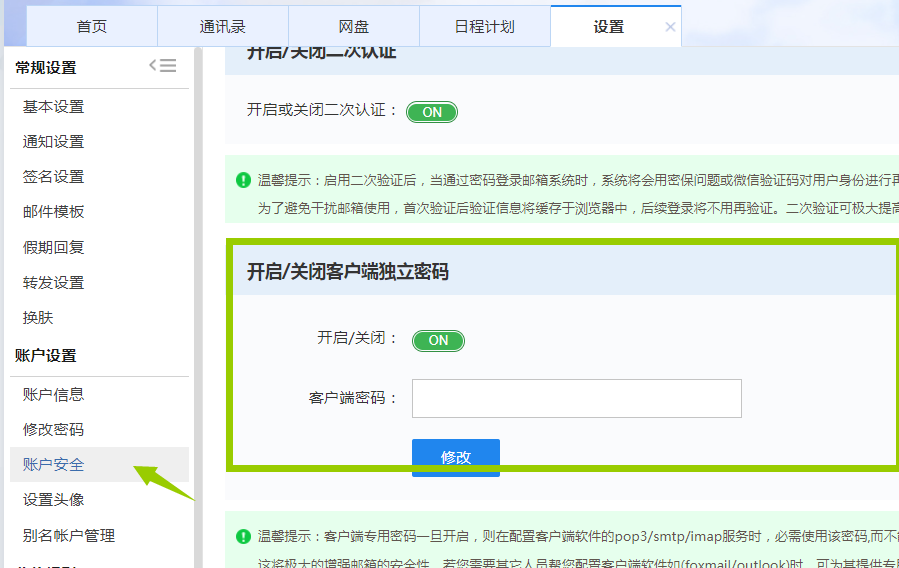This screenshot has height=568, width=899.
Task: Go to the 日程计划 tab
Action: (484, 27)
